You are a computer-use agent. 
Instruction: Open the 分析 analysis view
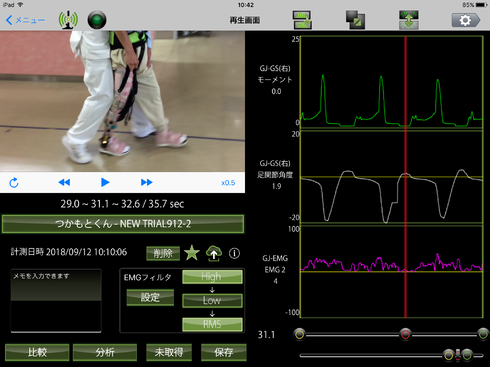pyautogui.click(x=105, y=352)
